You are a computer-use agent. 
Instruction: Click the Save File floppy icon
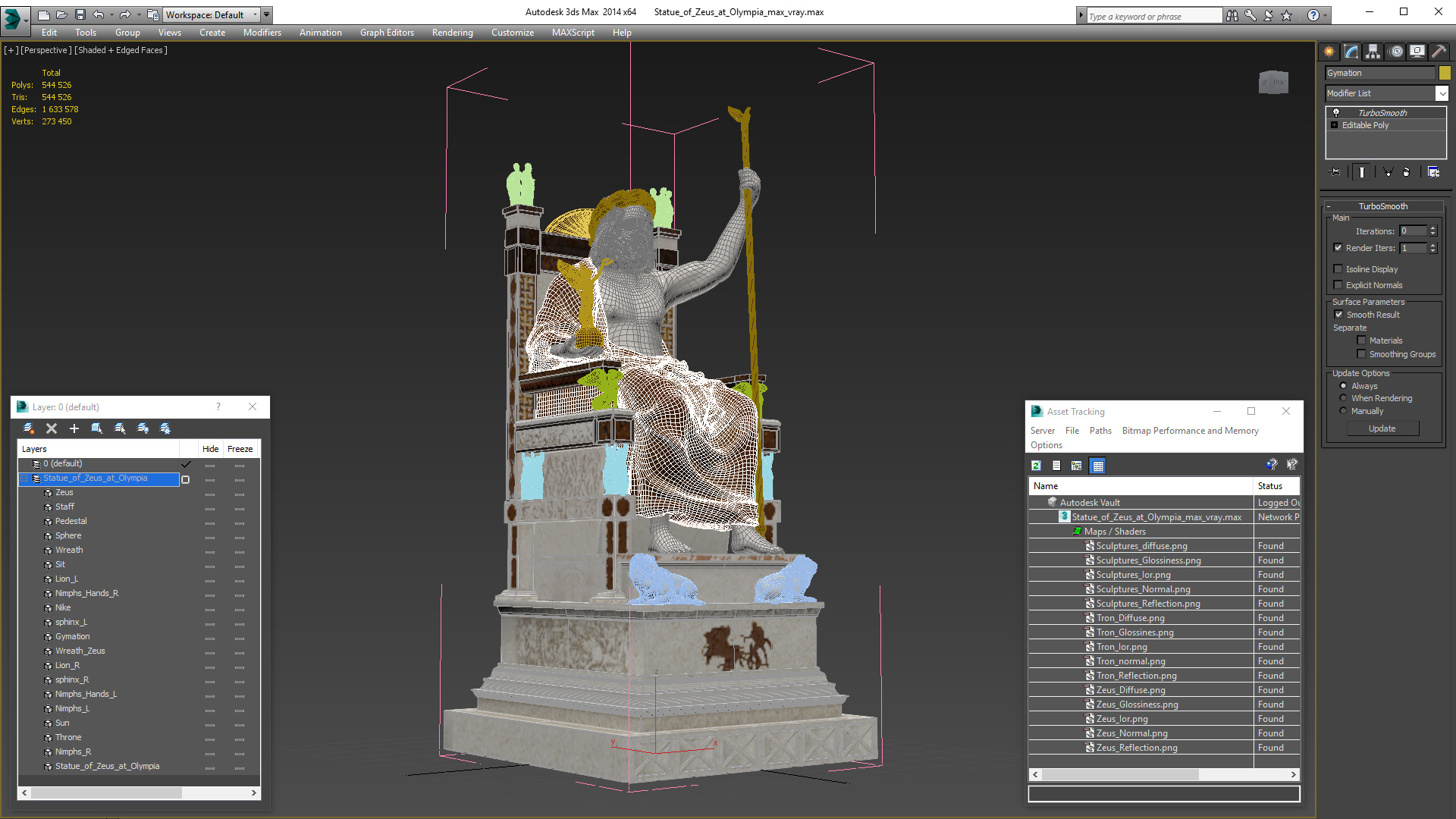point(80,14)
